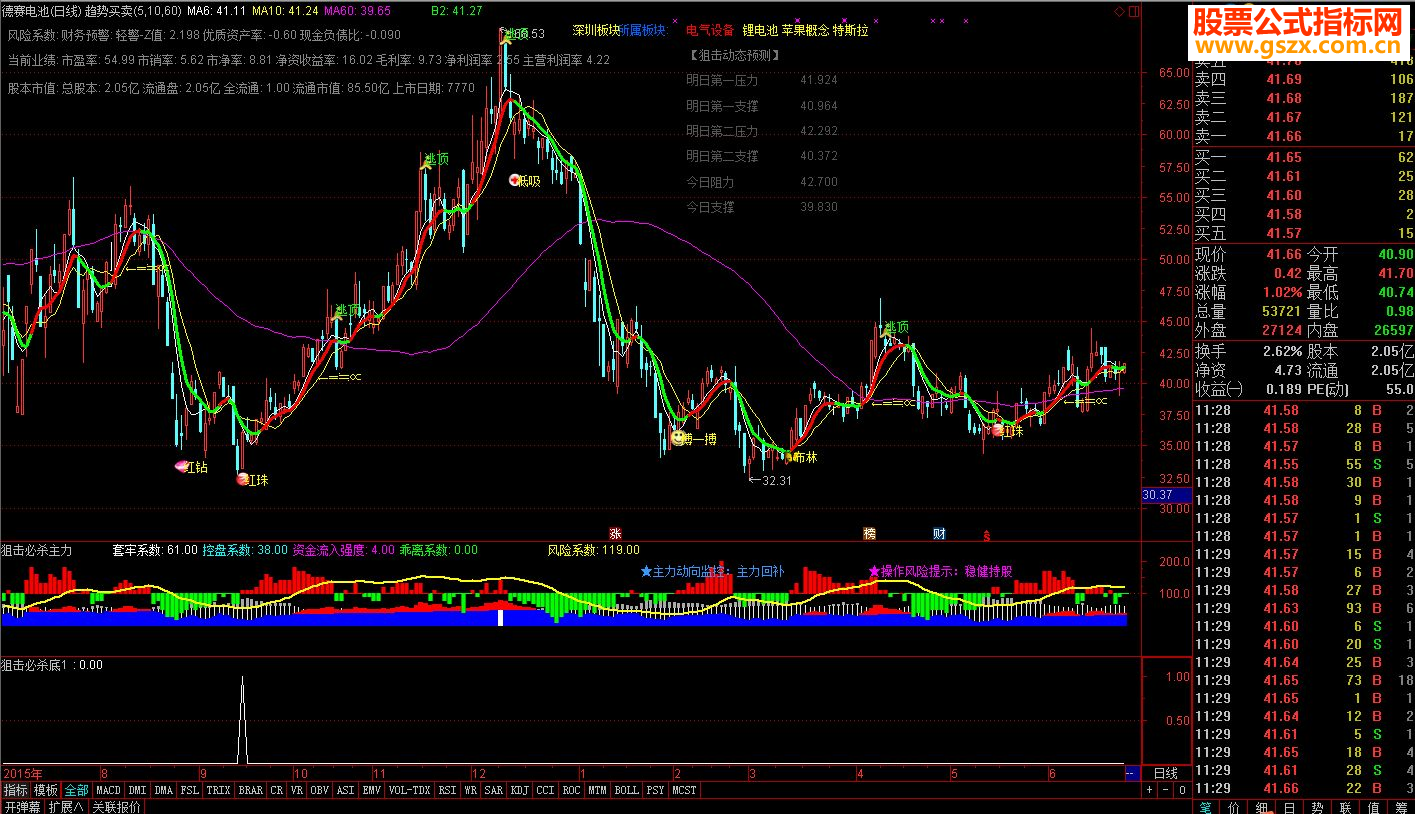The width and height of the screenshot is (1415, 814).
Task: Switch to the ROC indicator
Action: click(571, 790)
